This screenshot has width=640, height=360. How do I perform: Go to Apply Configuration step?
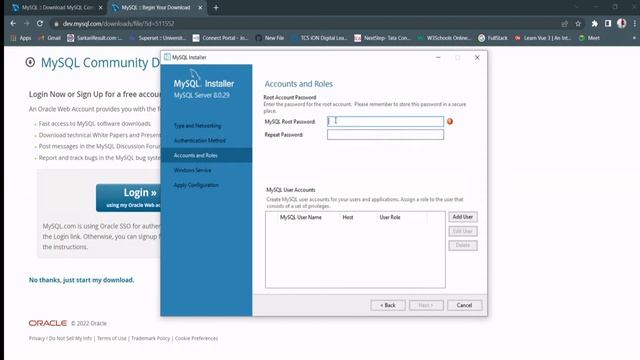click(196, 185)
